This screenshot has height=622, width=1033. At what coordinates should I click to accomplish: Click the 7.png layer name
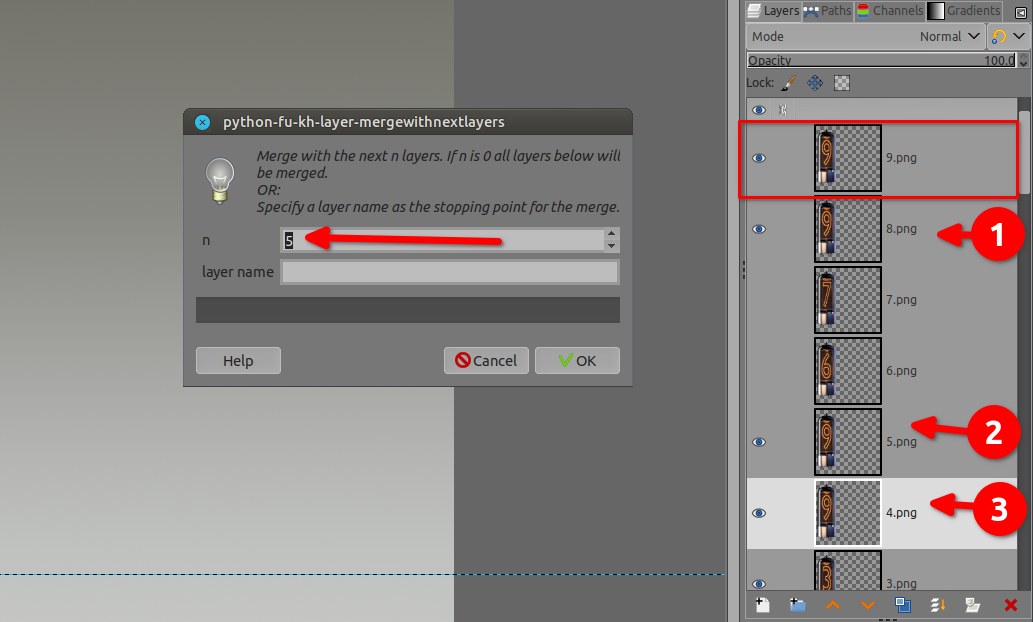point(901,300)
